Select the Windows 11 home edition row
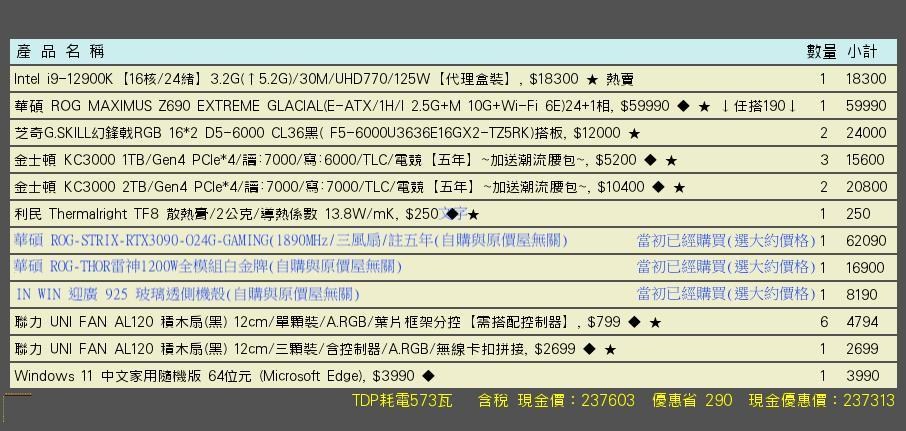 (454, 376)
